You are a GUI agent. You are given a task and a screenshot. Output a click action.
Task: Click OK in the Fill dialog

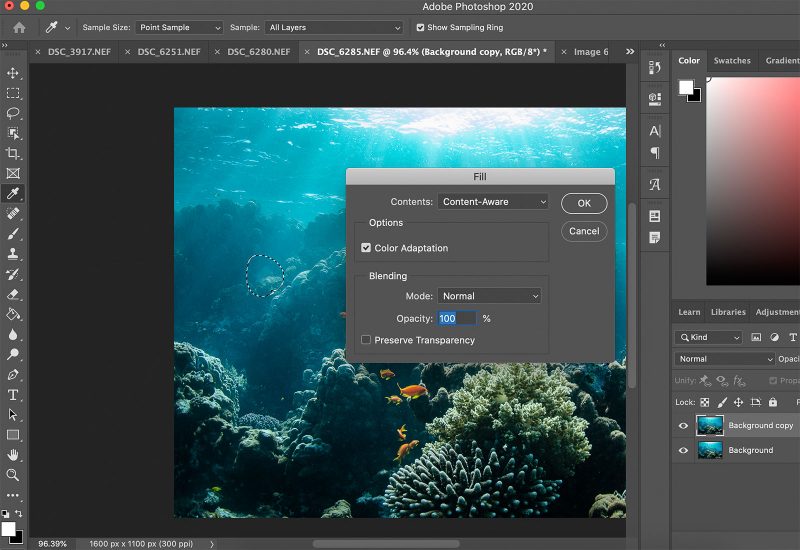(584, 203)
